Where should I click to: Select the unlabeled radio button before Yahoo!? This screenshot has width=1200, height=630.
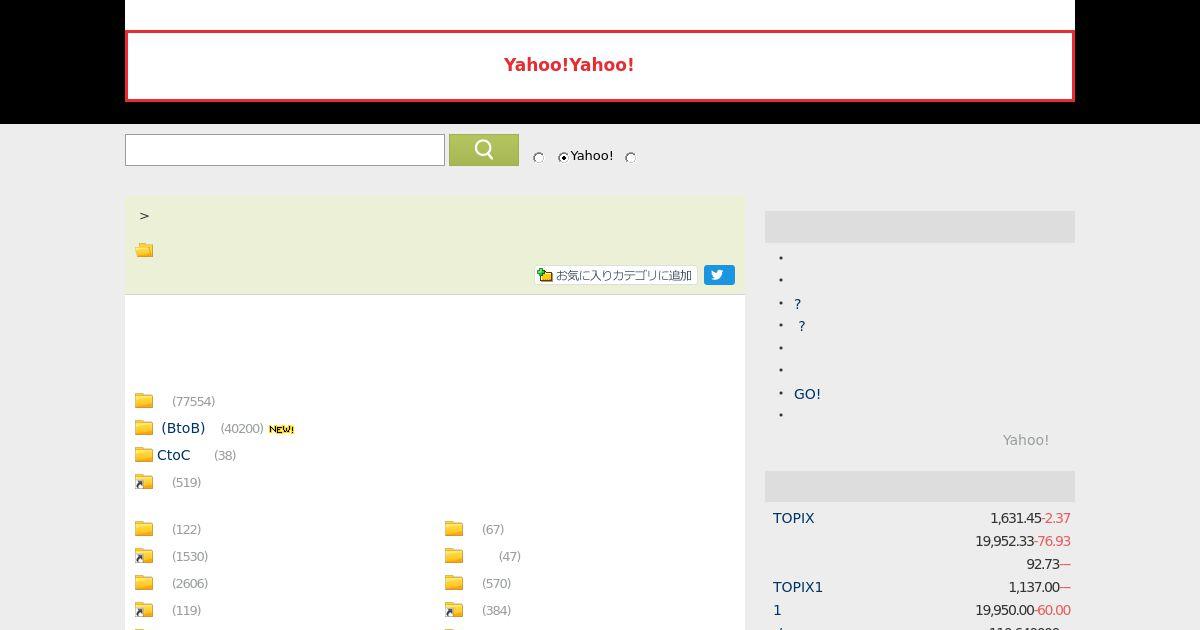(x=538, y=157)
